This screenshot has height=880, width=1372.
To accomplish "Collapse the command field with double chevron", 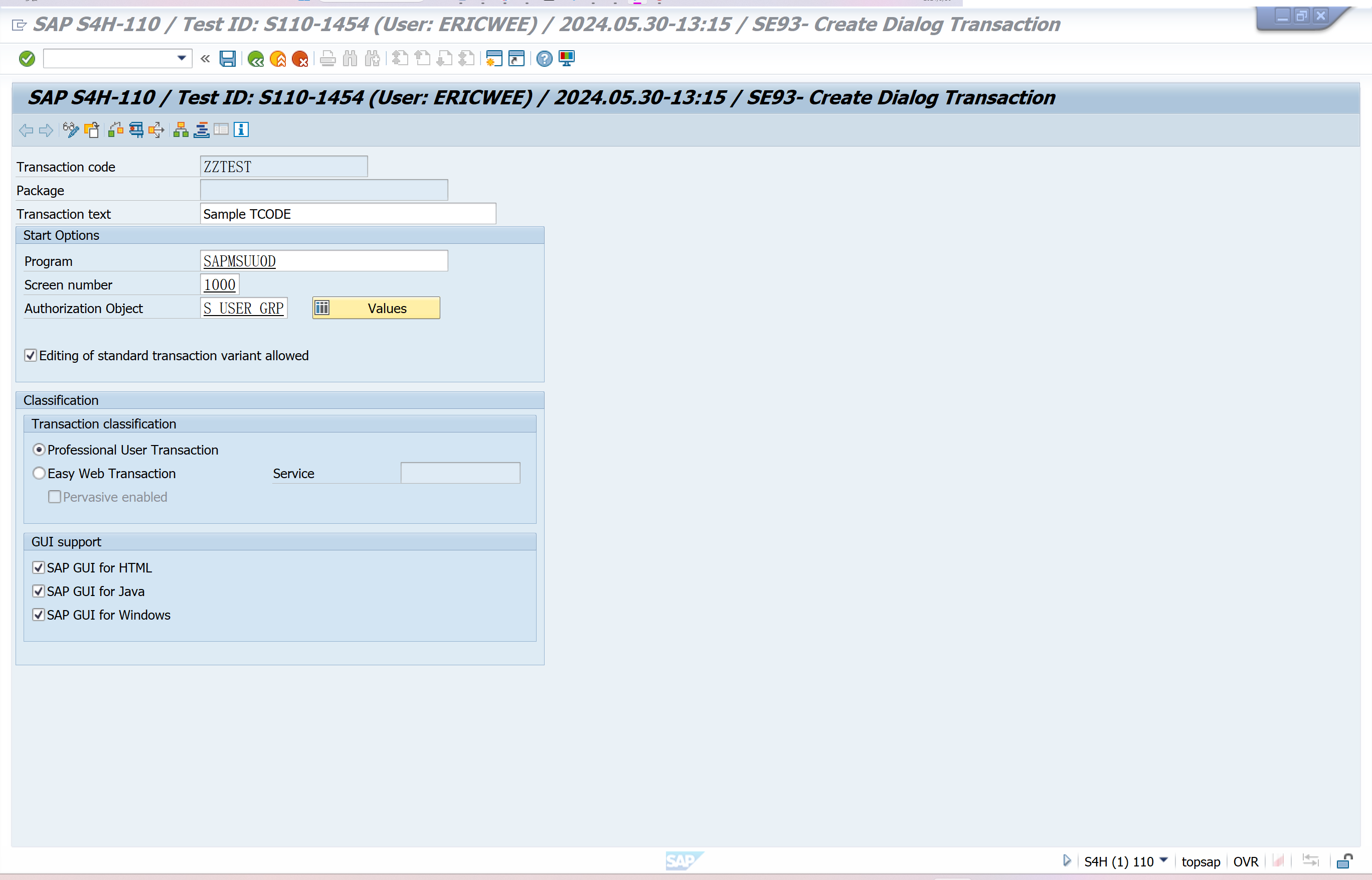I will [x=205, y=58].
